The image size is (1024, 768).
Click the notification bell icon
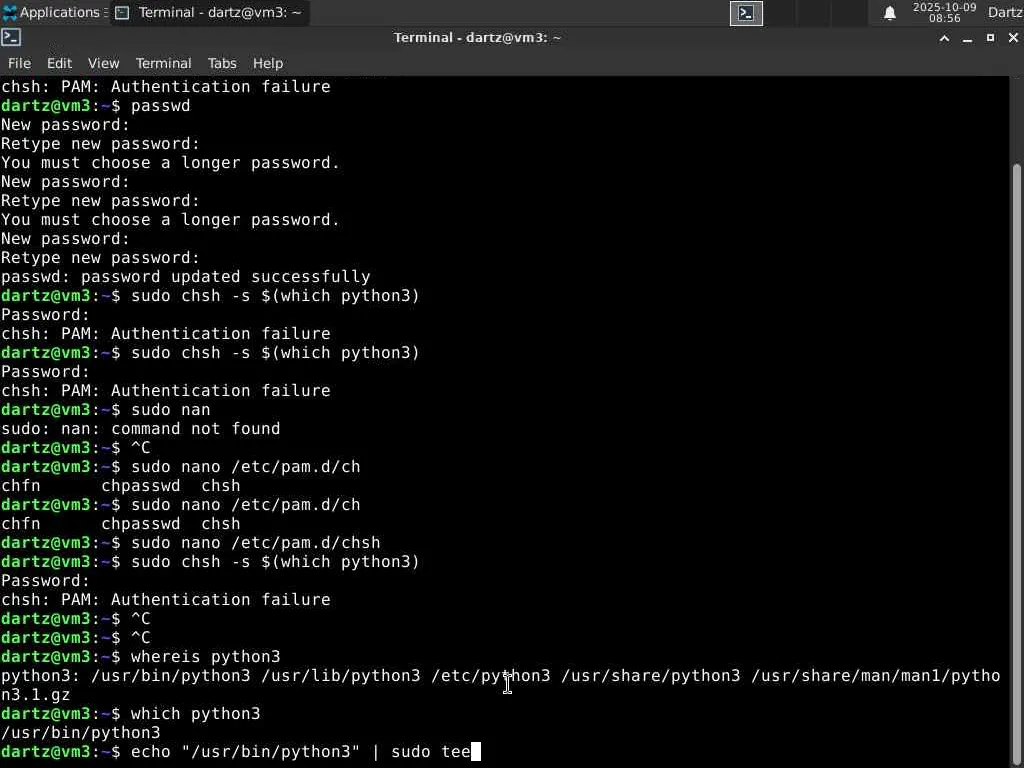click(889, 13)
